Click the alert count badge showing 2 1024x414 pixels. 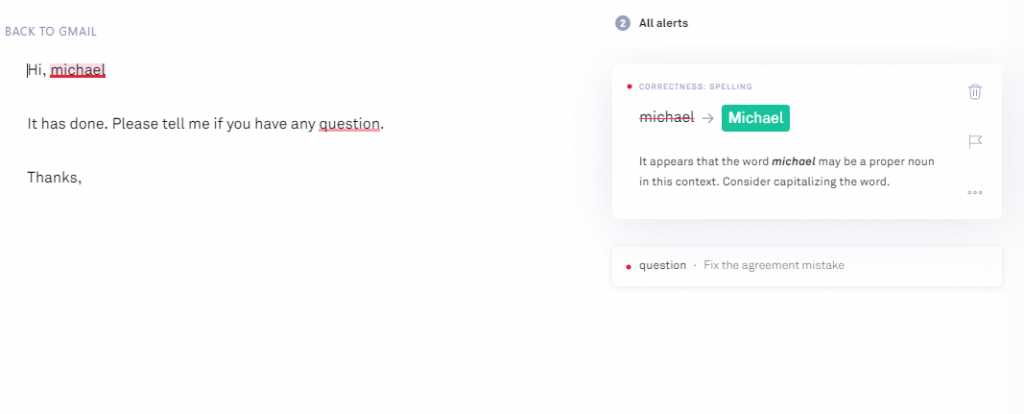[x=622, y=24]
